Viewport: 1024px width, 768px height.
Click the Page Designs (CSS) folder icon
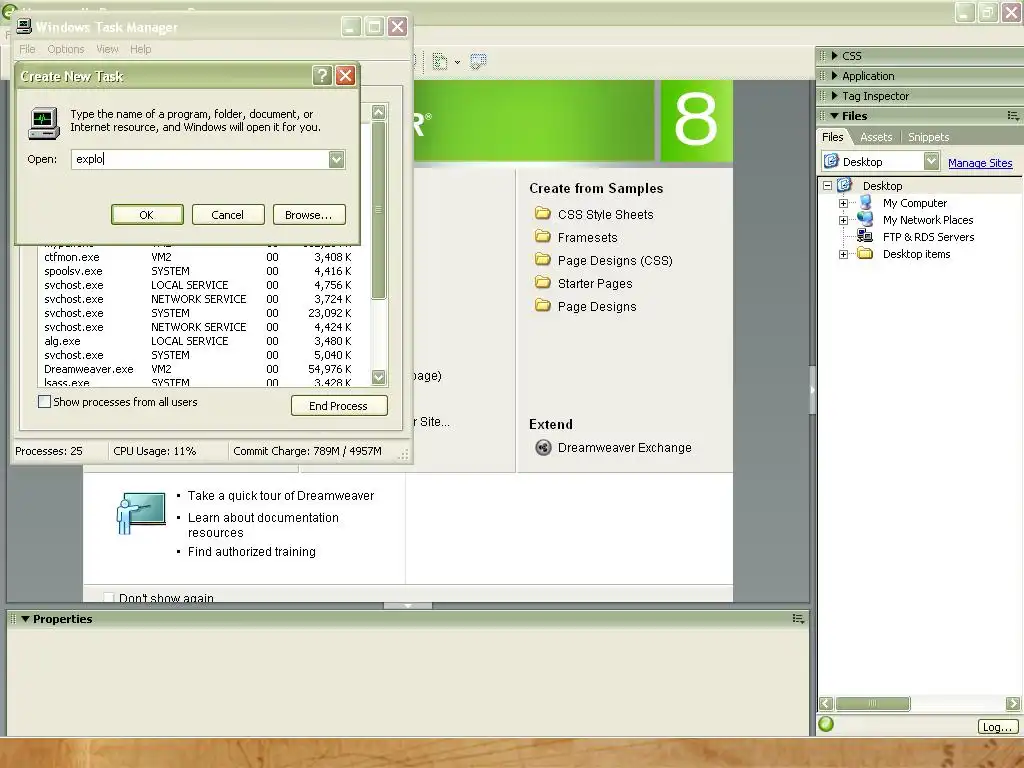click(543, 259)
